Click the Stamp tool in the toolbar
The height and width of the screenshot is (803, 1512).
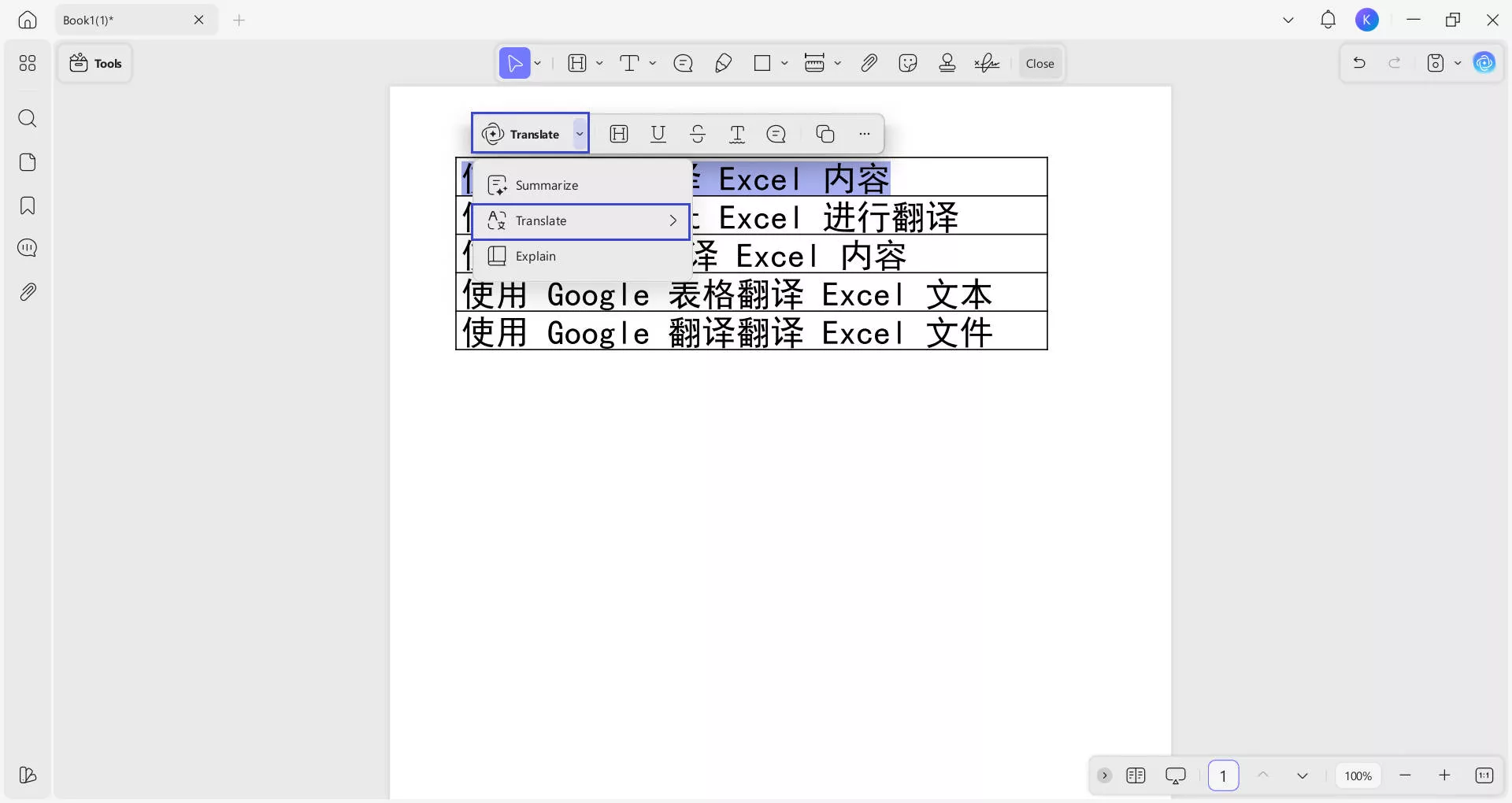(947, 63)
